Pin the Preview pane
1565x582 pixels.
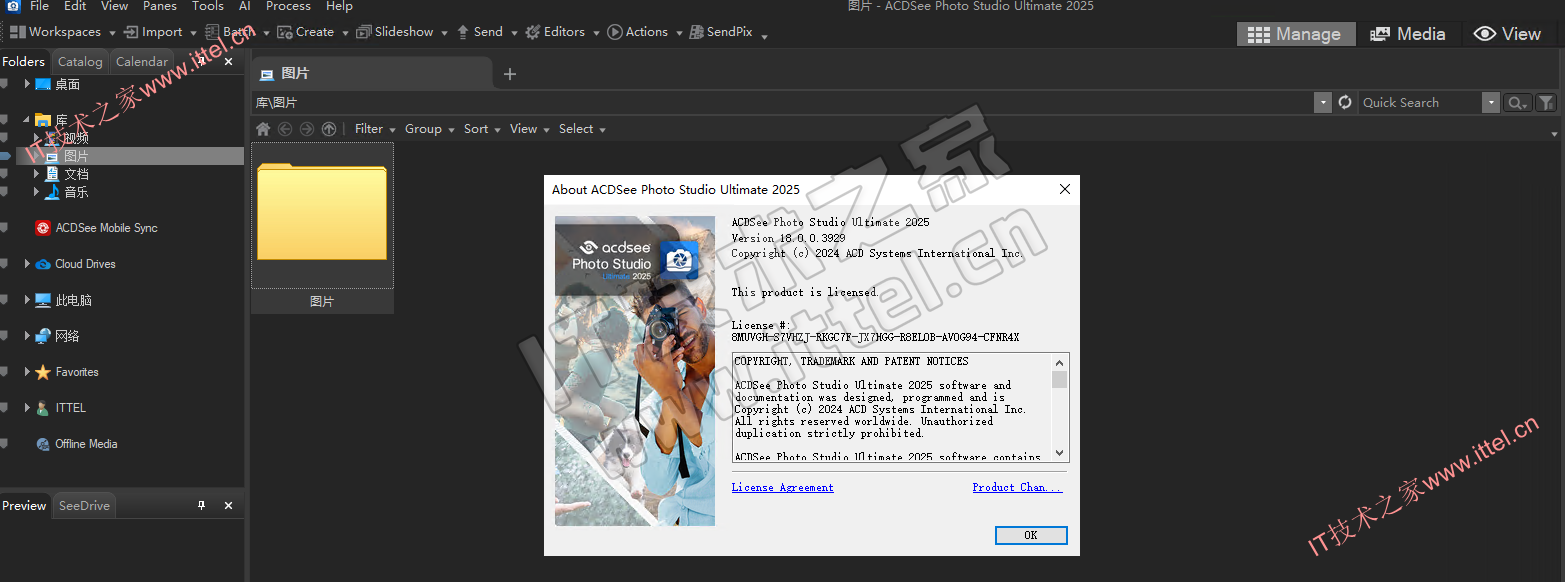tap(201, 505)
